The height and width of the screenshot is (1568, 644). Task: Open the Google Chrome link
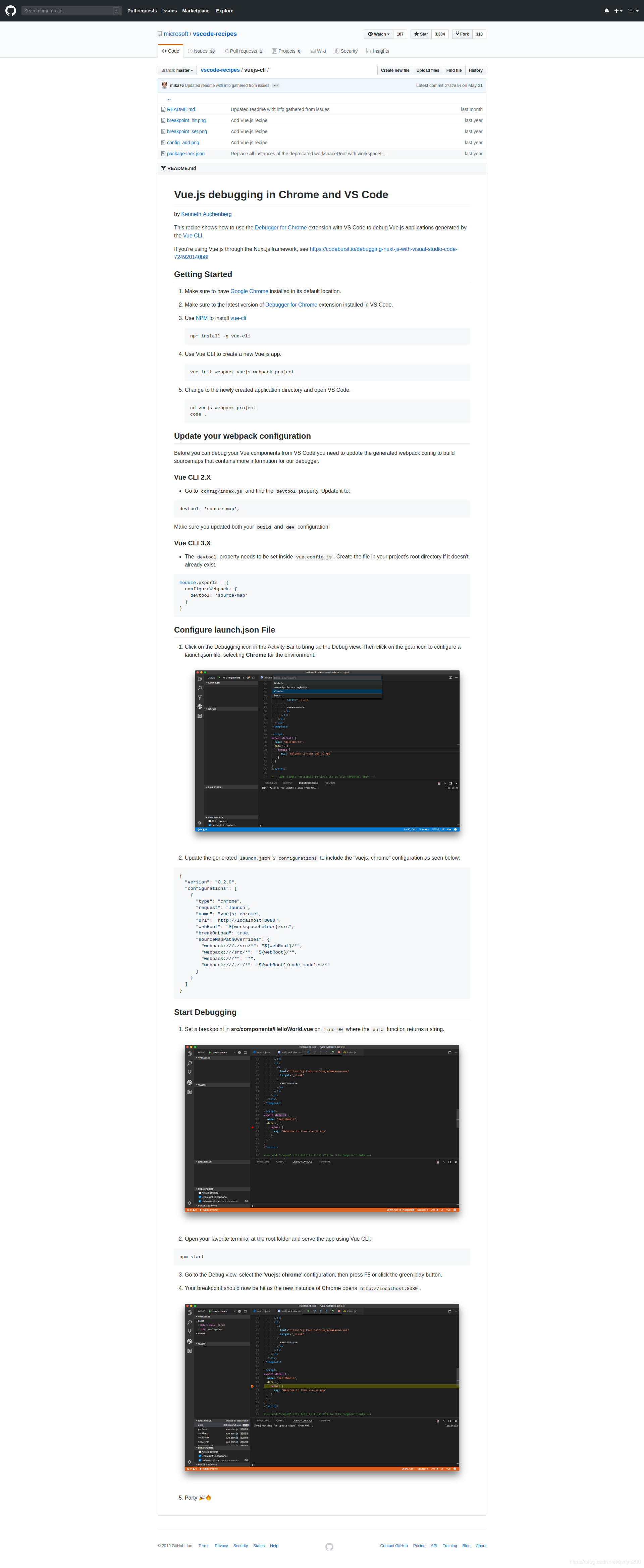pos(249,291)
